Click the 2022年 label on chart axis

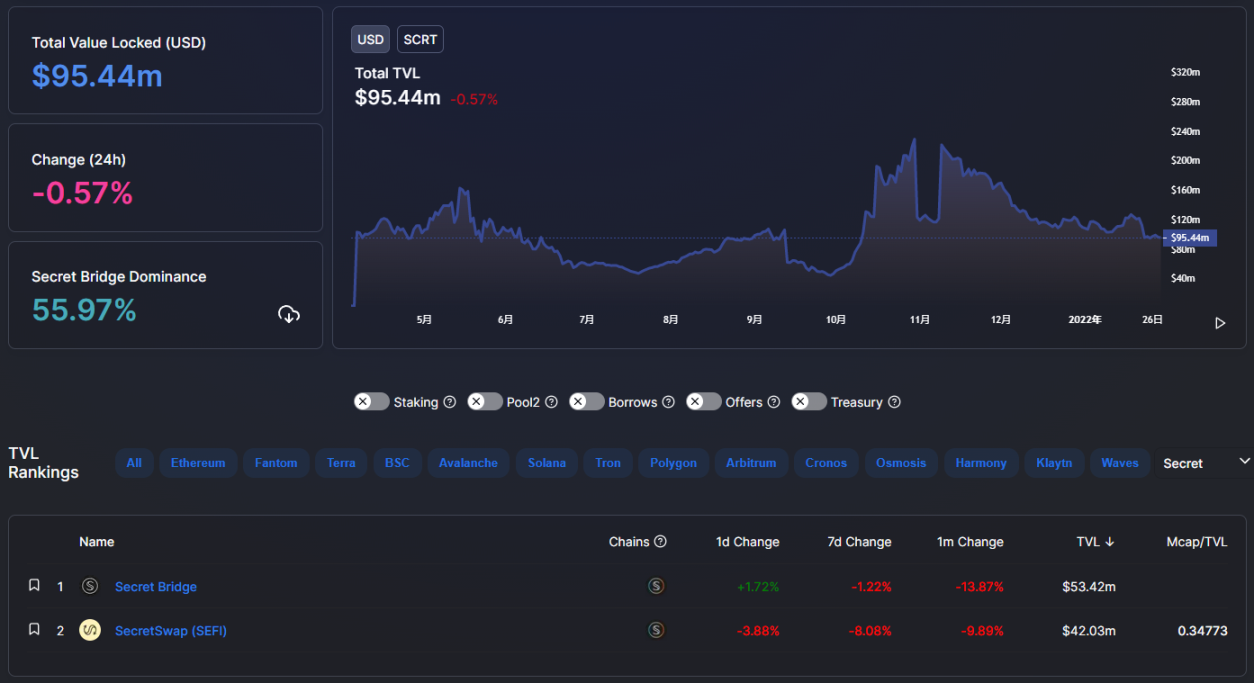(x=1085, y=320)
